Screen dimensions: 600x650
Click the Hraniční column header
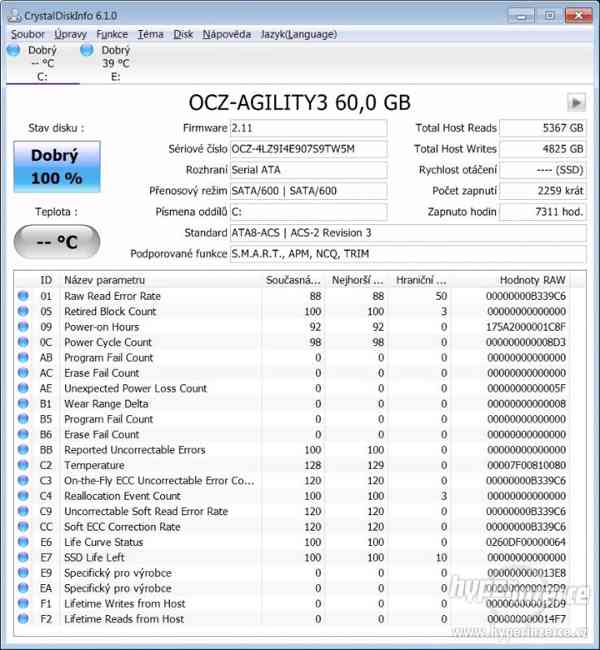point(420,280)
